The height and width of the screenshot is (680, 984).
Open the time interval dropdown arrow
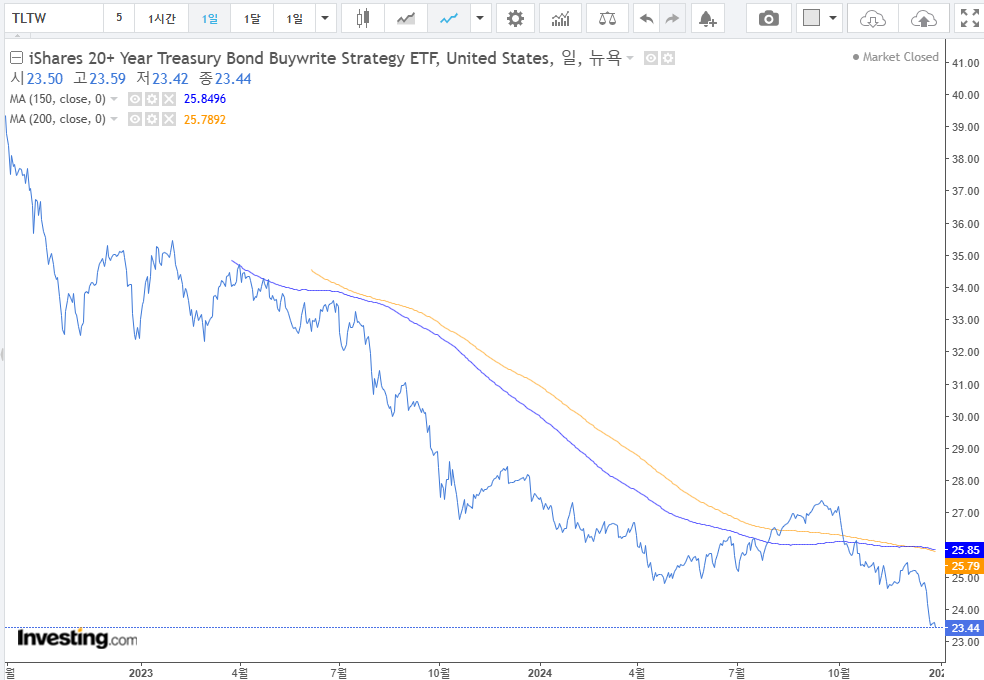coord(325,18)
